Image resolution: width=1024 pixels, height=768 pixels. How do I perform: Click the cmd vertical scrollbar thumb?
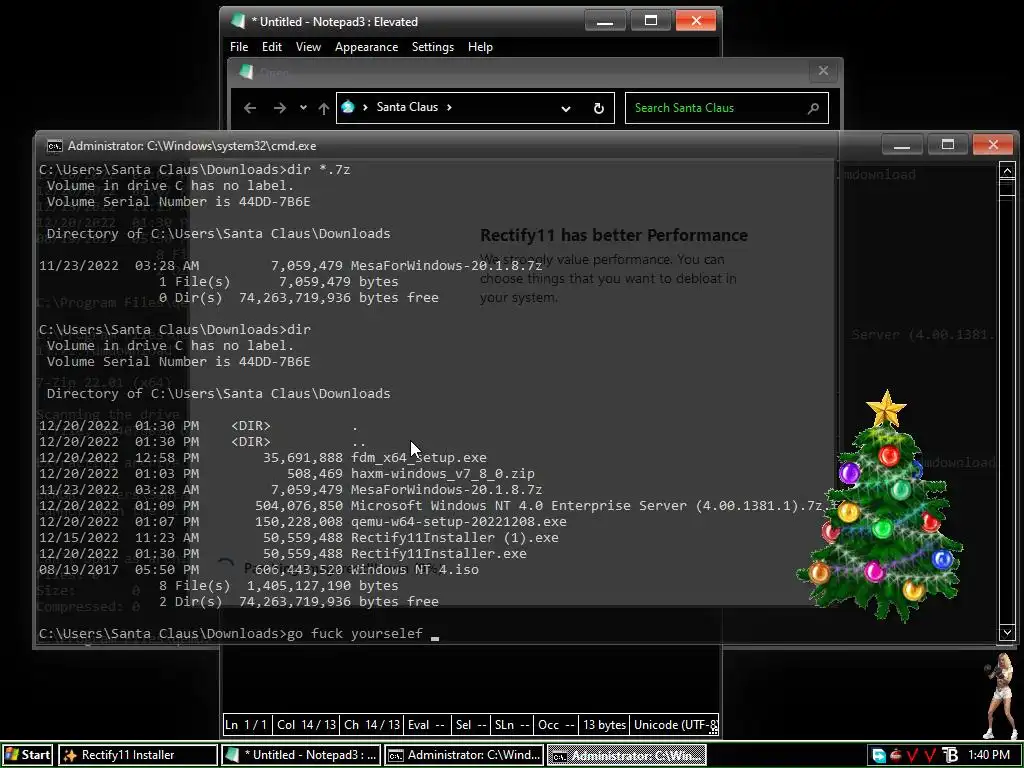click(1006, 187)
